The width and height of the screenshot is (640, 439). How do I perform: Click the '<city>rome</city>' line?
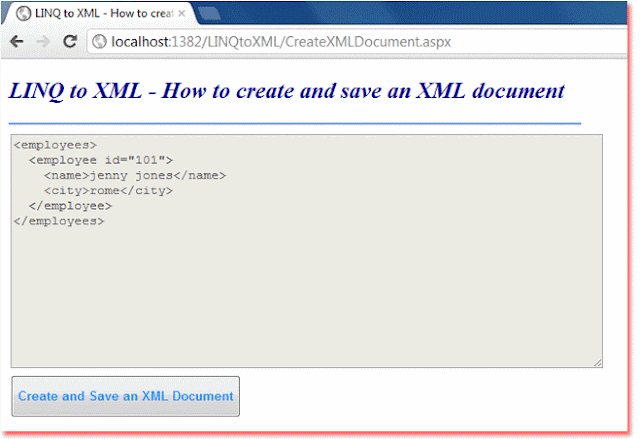[108, 191]
